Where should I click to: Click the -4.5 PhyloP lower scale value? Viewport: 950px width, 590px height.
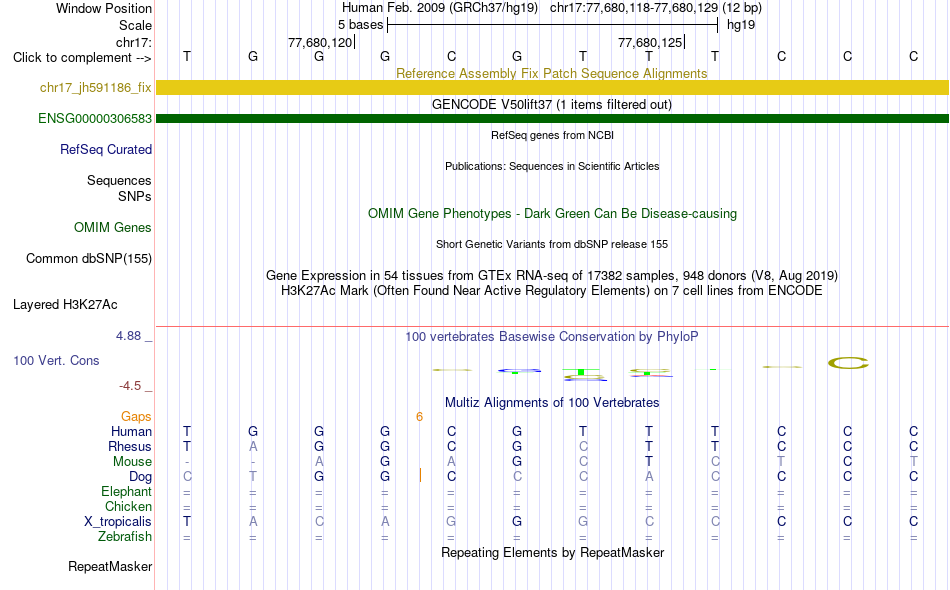130,386
